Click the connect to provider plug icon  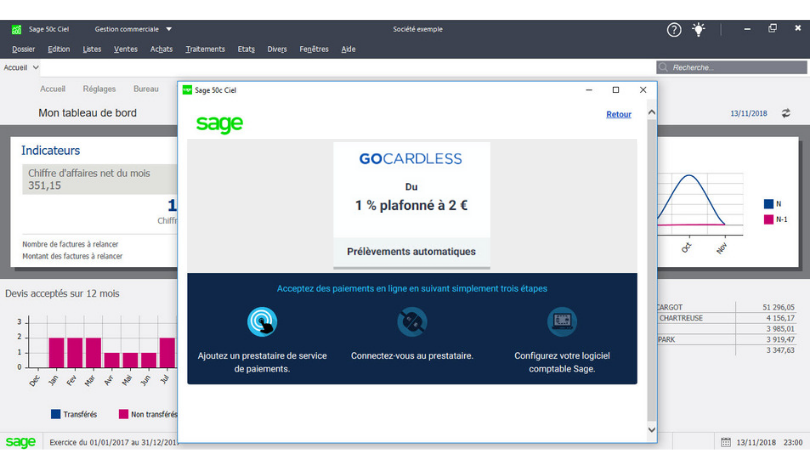(412, 321)
